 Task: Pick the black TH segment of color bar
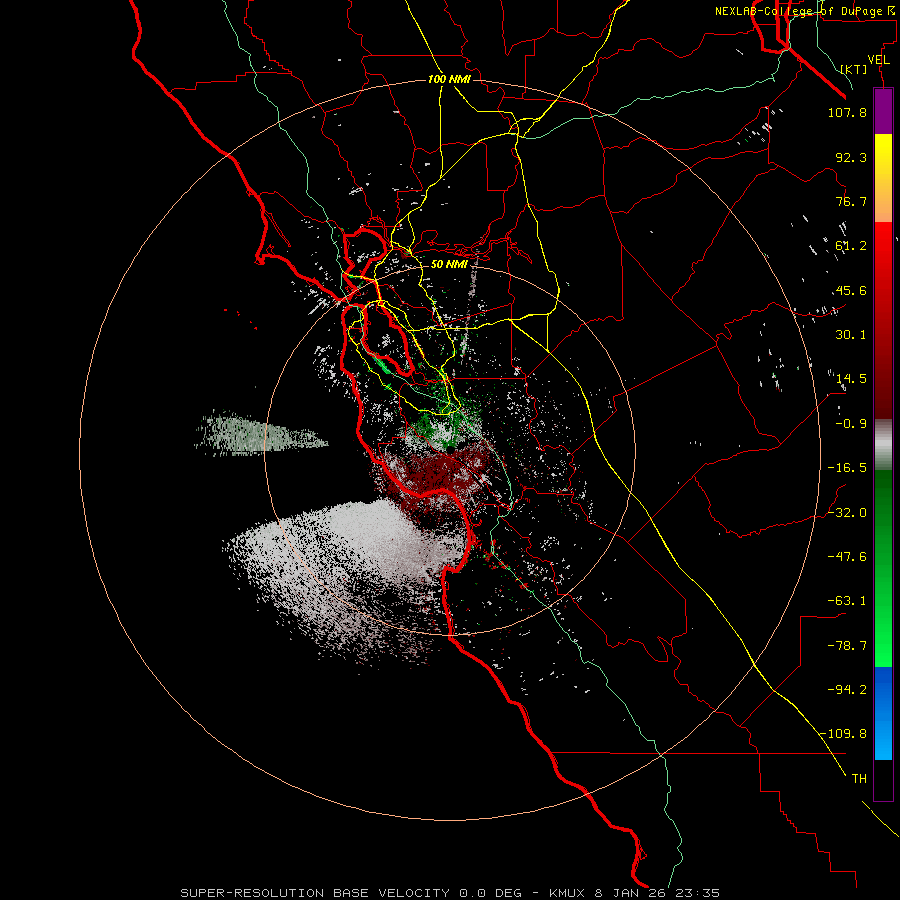[x=883, y=779]
